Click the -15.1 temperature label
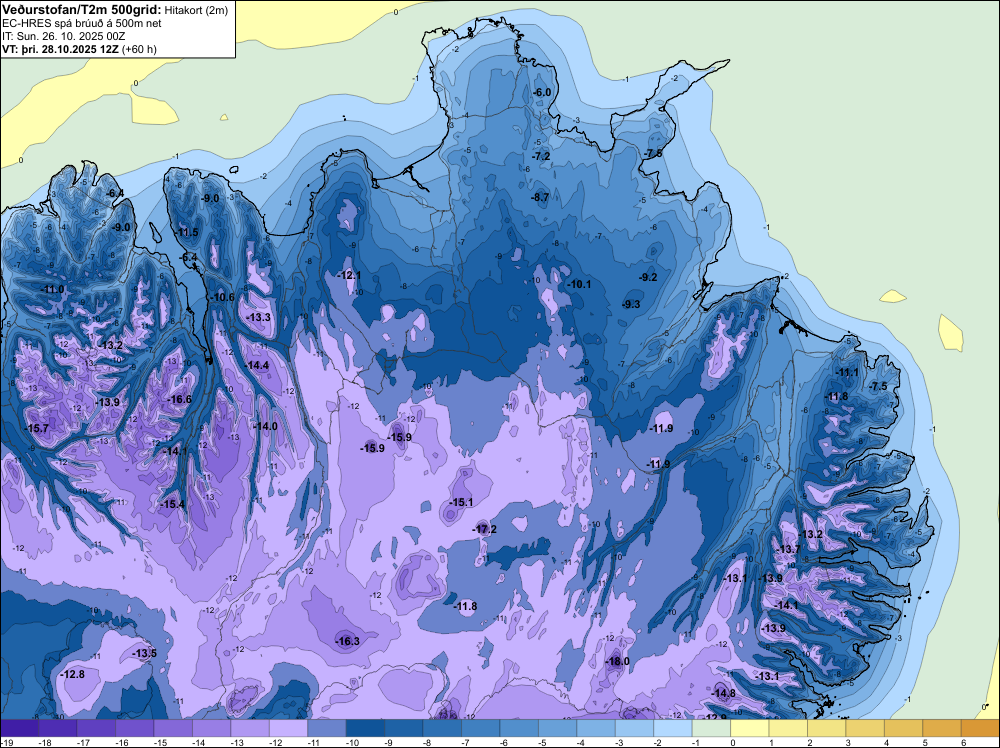 [460, 502]
